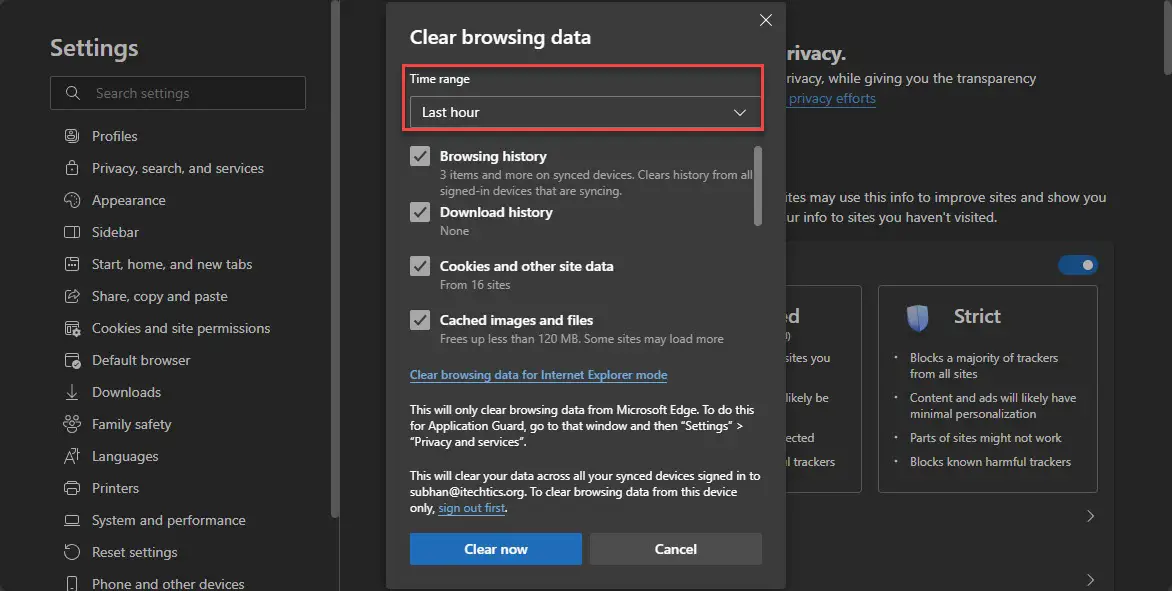
Task: Click the Time range dropdown chevron arrow
Action: point(740,112)
